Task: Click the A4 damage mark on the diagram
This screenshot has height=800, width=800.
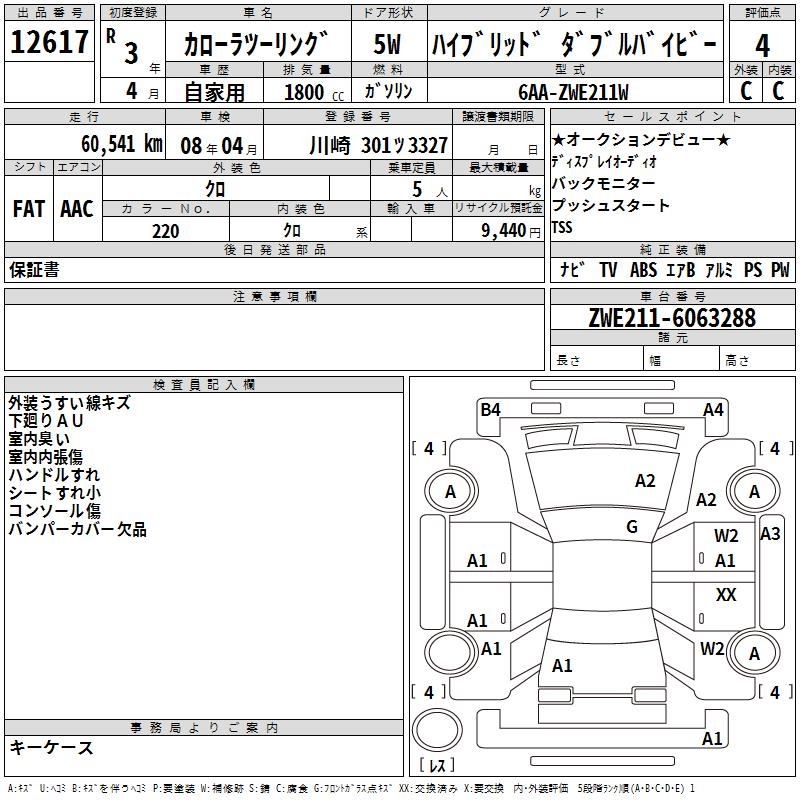Action: 713,409
